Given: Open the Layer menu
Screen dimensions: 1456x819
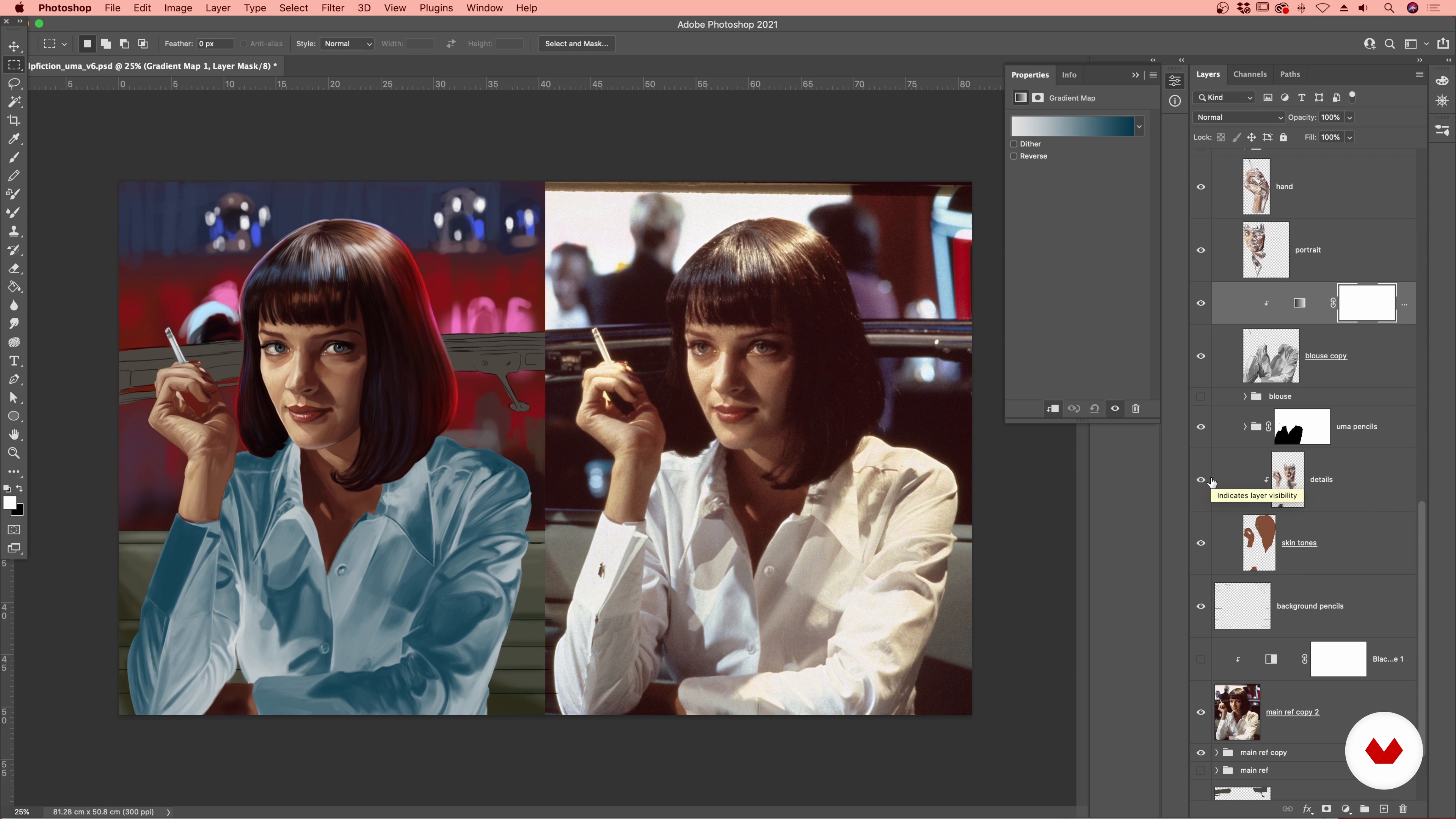Looking at the screenshot, I should 218,8.
